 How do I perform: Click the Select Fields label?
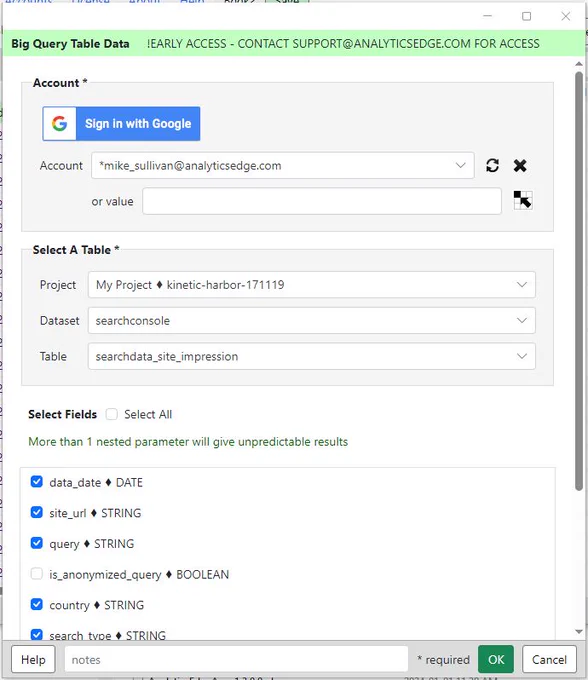(x=62, y=414)
